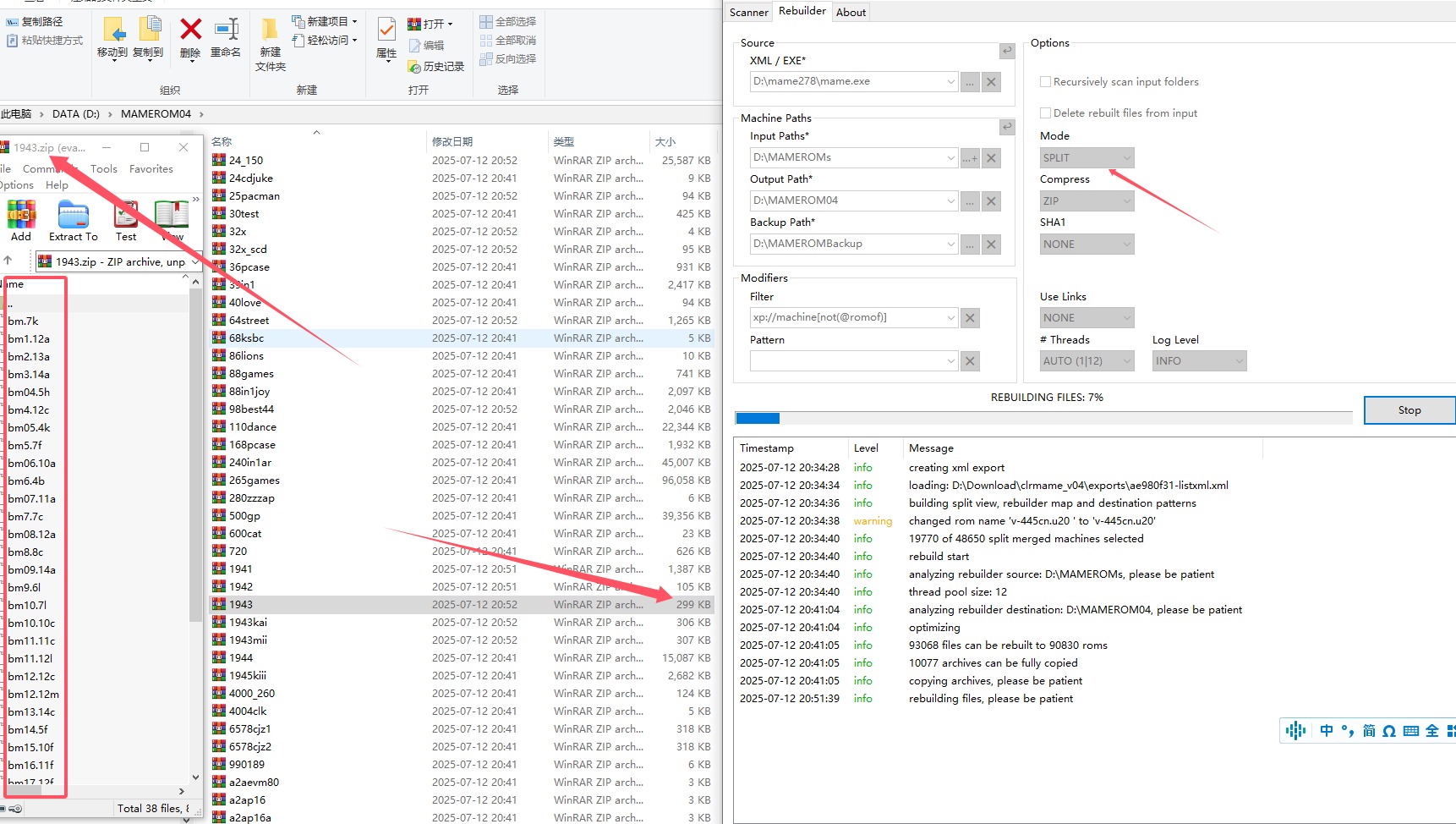Switch to the About tab
Viewport: 1456px width, 824px height.
pyautogui.click(x=851, y=13)
